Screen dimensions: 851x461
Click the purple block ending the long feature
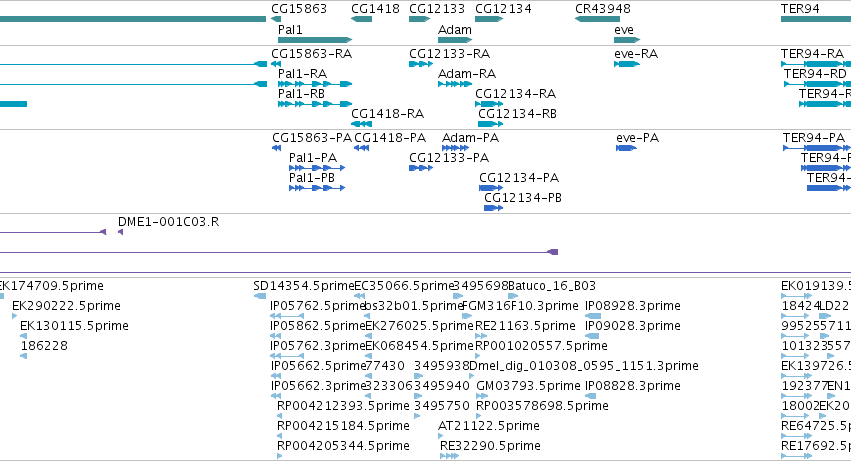coord(552,252)
